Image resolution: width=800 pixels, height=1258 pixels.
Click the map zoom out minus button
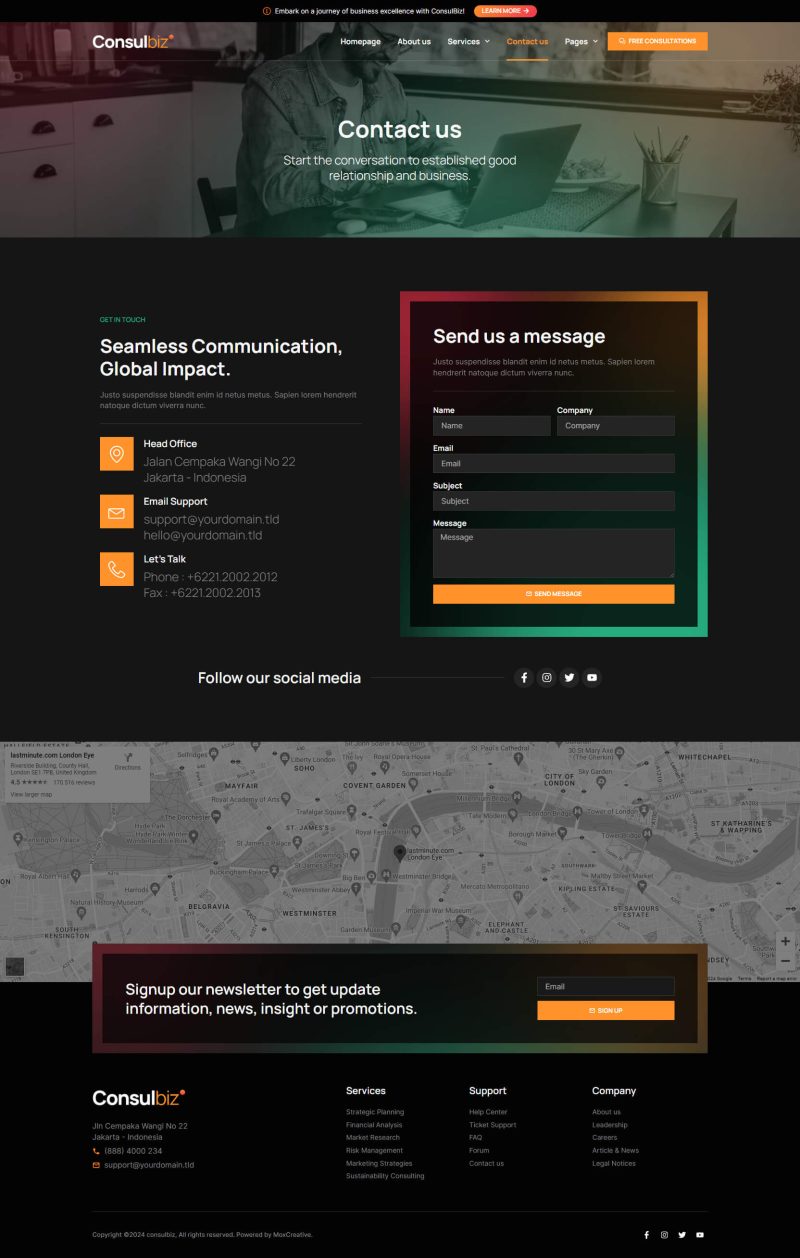click(785, 961)
